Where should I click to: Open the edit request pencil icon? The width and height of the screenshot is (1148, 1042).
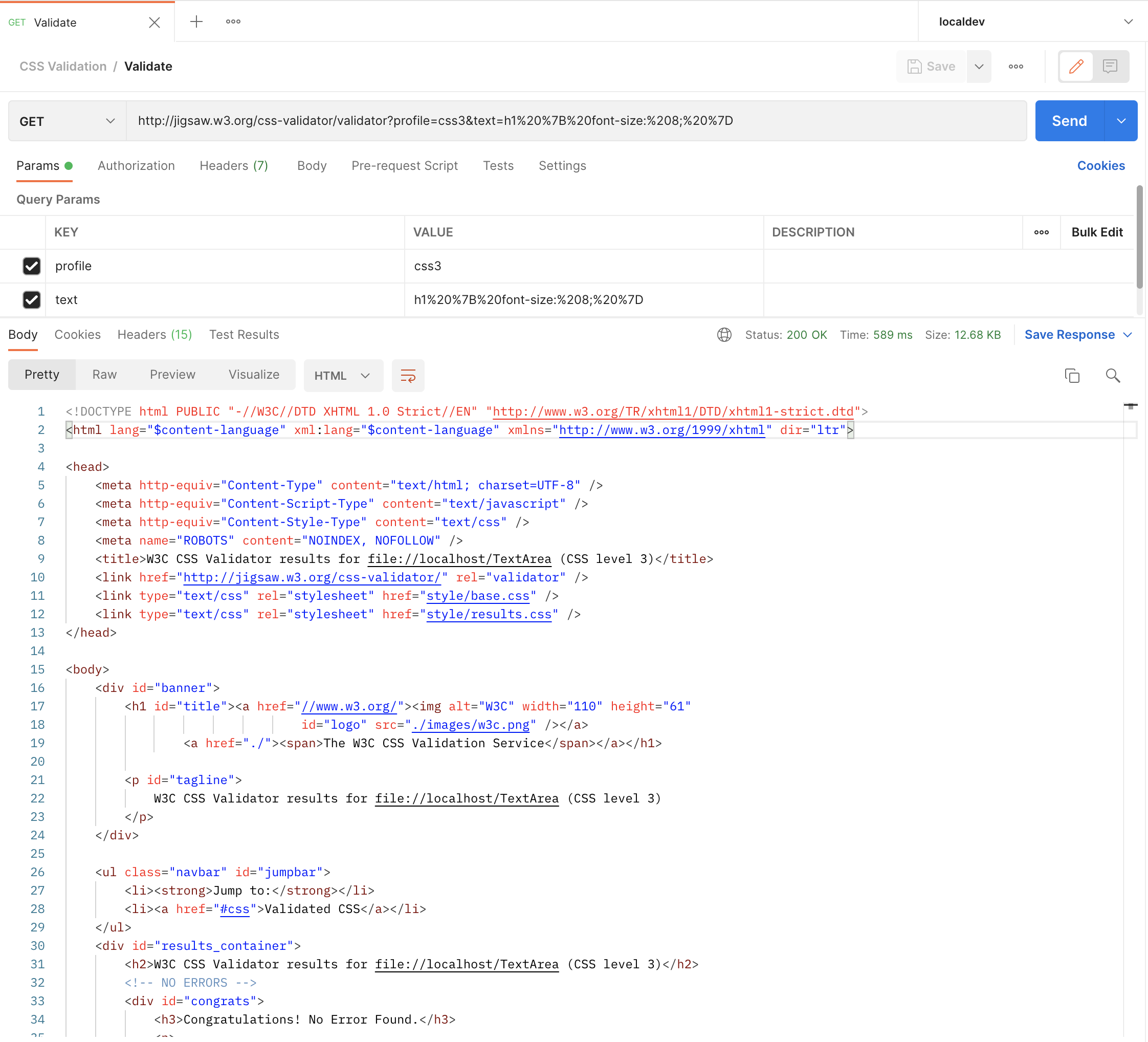1076,67
